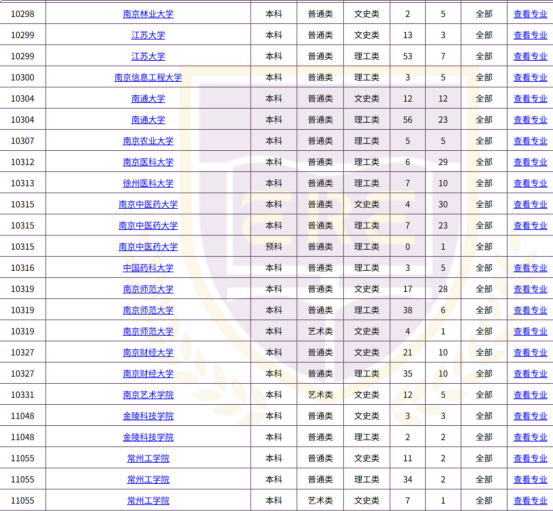Screen dimensions: 553x511
Task: Open 南通大学 link in the 理工类 row
Action: click(148, 120)
